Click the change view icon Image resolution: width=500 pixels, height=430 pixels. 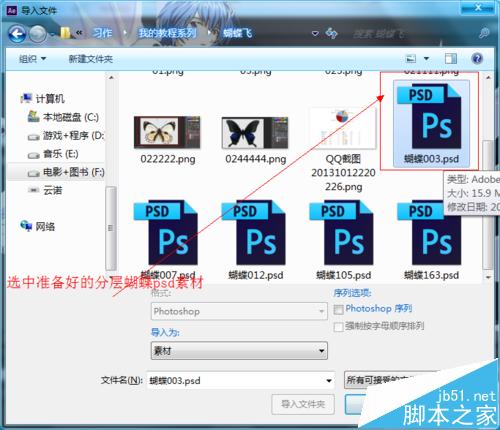click(x=411, y=59)
